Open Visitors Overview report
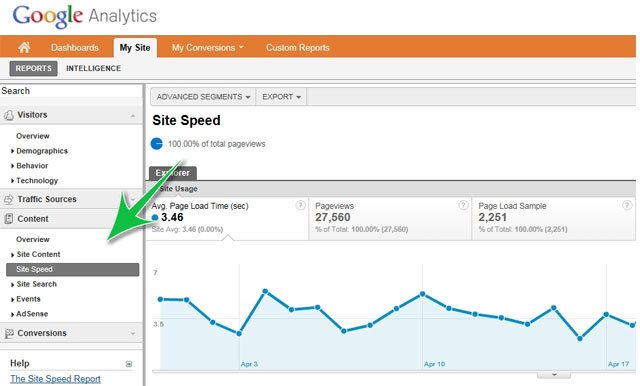 (33, 136)
